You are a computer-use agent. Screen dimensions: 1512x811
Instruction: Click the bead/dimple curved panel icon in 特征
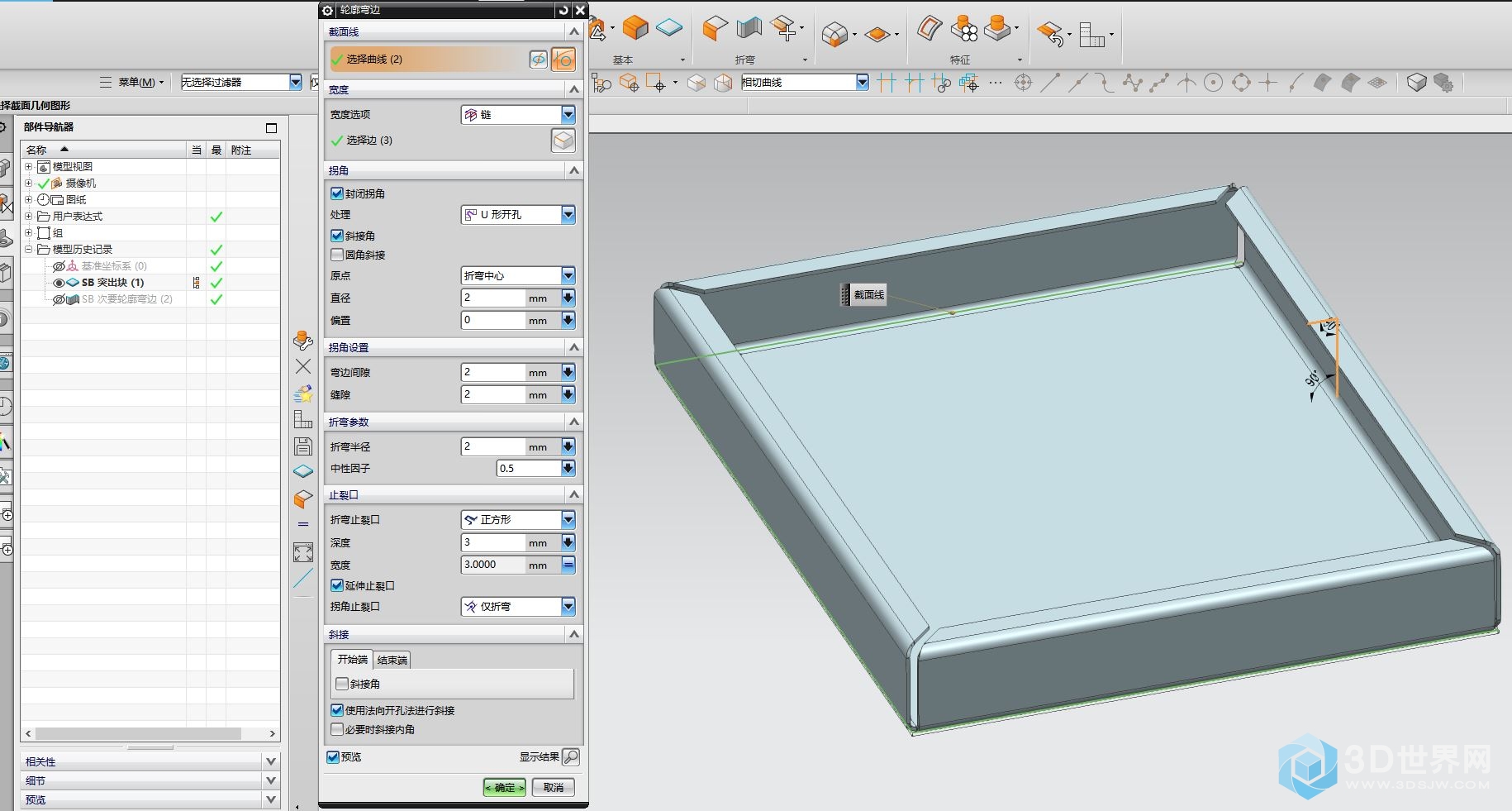click(930, 29)
